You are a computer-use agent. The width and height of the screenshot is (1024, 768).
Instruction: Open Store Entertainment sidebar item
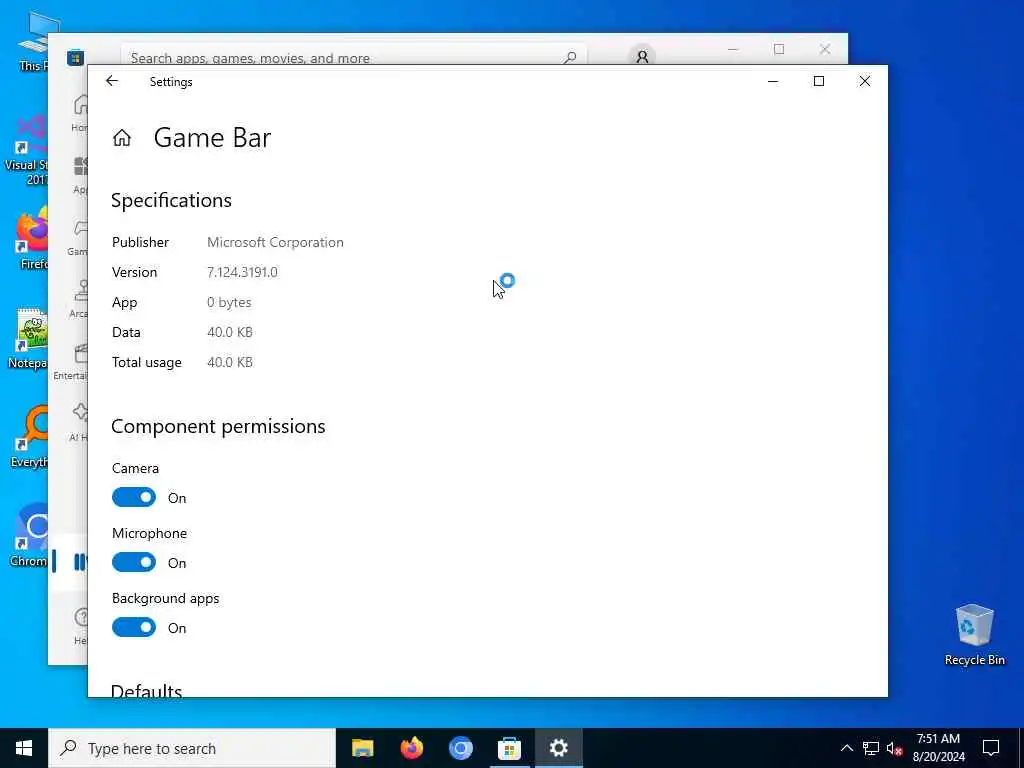(x=71, y=360)
